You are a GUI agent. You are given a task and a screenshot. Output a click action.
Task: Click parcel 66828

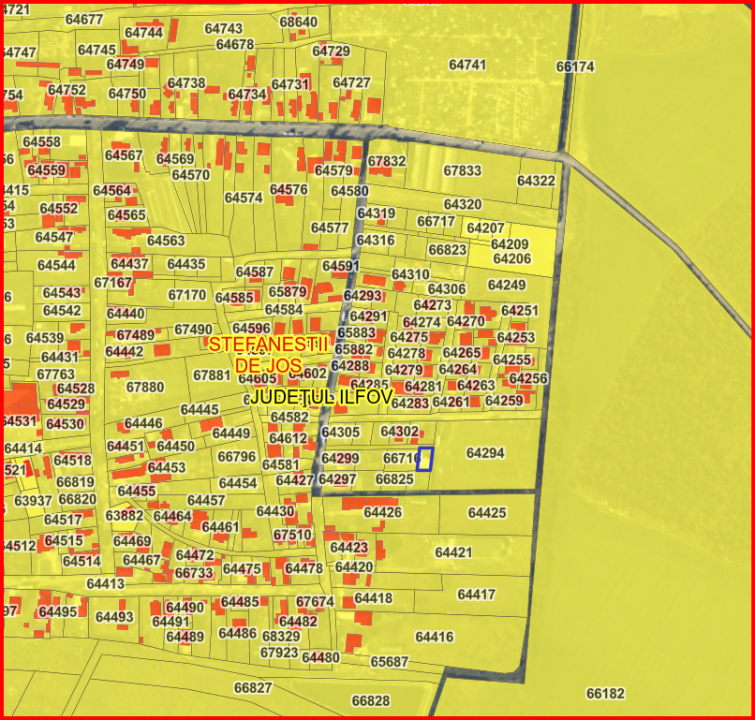(x=371, y=701)
